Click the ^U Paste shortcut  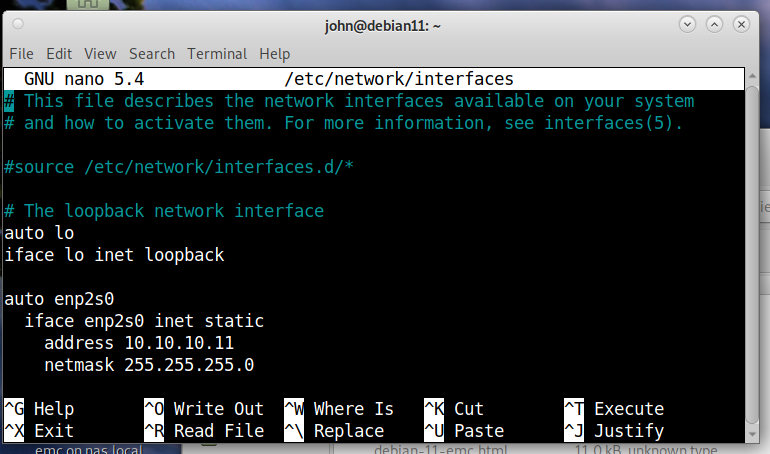(464, 430)
